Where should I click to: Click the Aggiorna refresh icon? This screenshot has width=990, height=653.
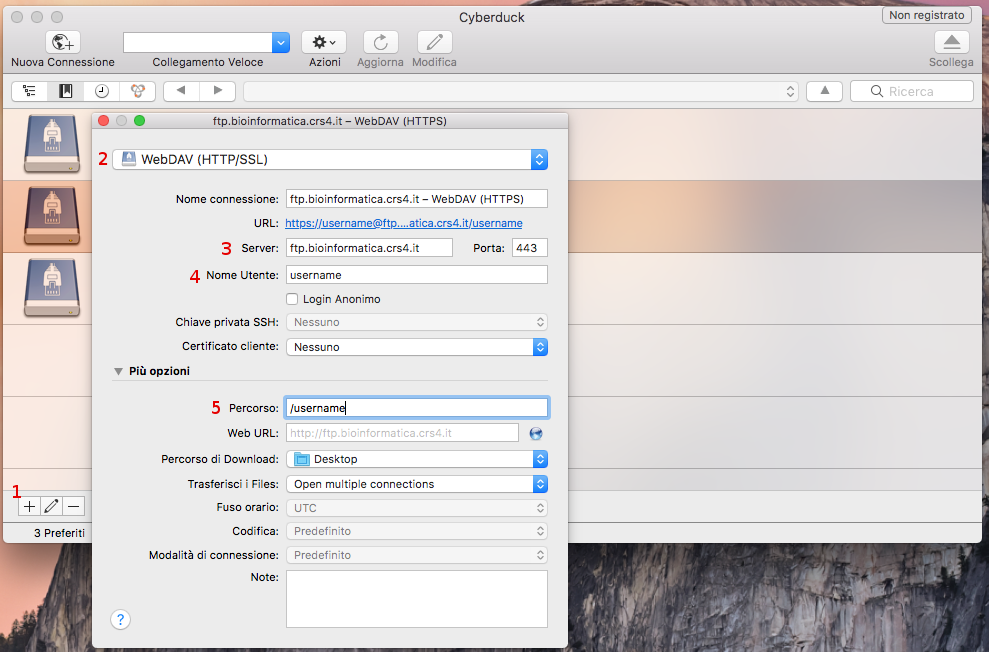coord(380,42)
